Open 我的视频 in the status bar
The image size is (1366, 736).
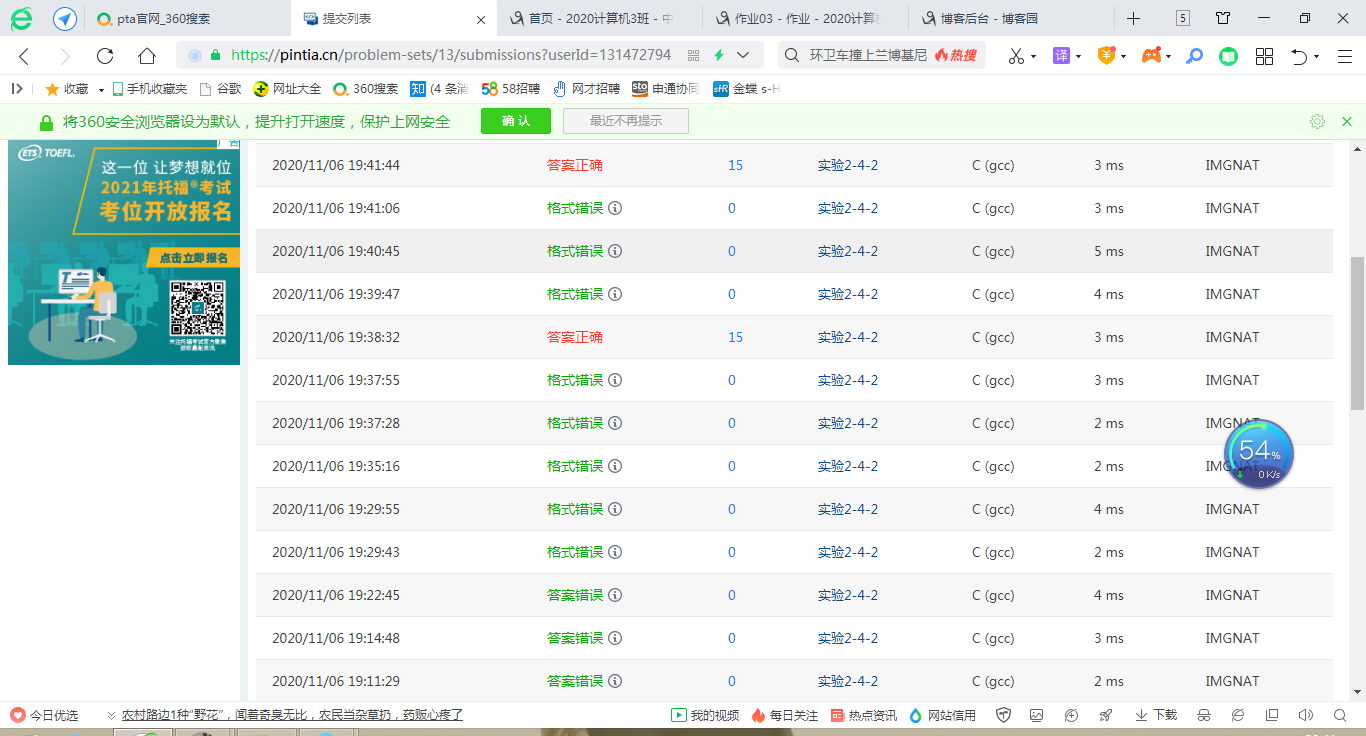point(705,715)
